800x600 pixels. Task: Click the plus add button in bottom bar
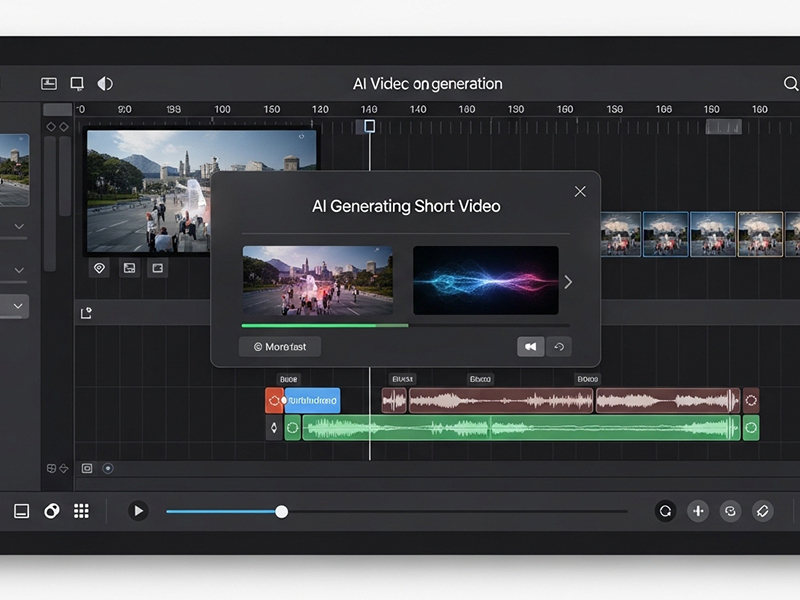click(x=698, y=511)
